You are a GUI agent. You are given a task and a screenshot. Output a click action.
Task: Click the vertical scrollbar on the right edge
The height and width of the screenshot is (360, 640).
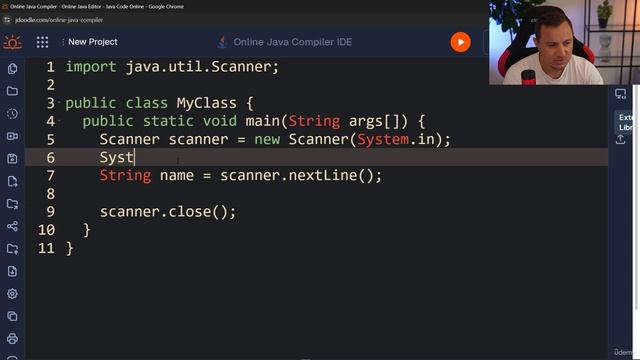(636, 196)
